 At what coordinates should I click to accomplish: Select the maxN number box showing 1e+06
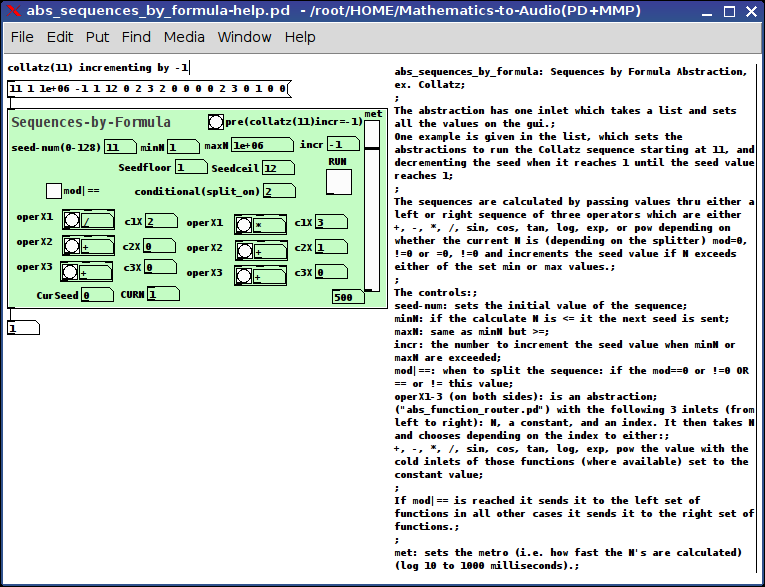coord(262,145)
